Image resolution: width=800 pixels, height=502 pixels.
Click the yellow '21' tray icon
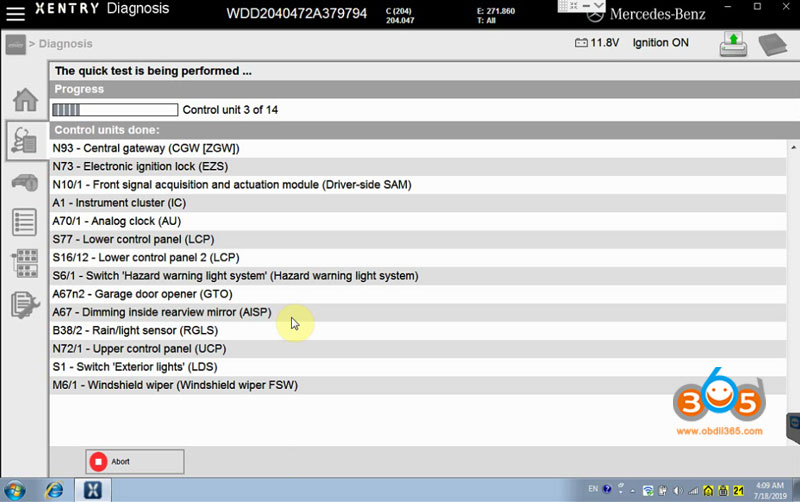pyautogui.click(x=738, y=491)
